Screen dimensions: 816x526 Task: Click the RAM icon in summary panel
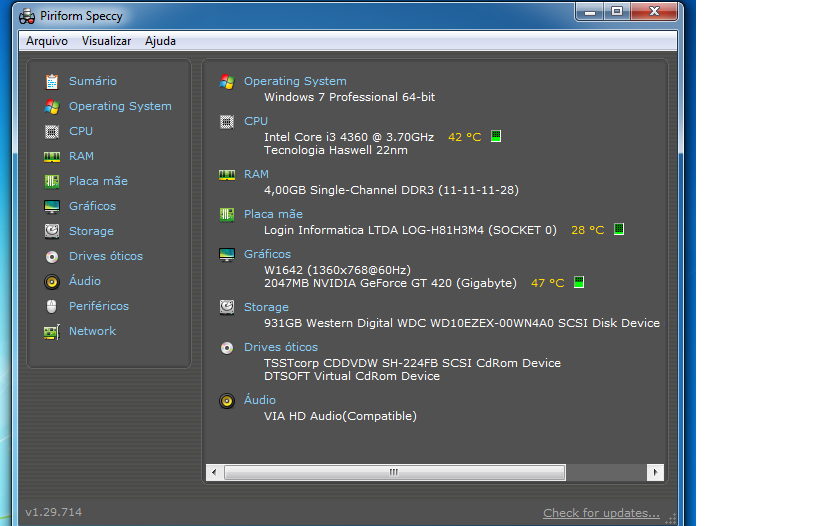point(227,175)
